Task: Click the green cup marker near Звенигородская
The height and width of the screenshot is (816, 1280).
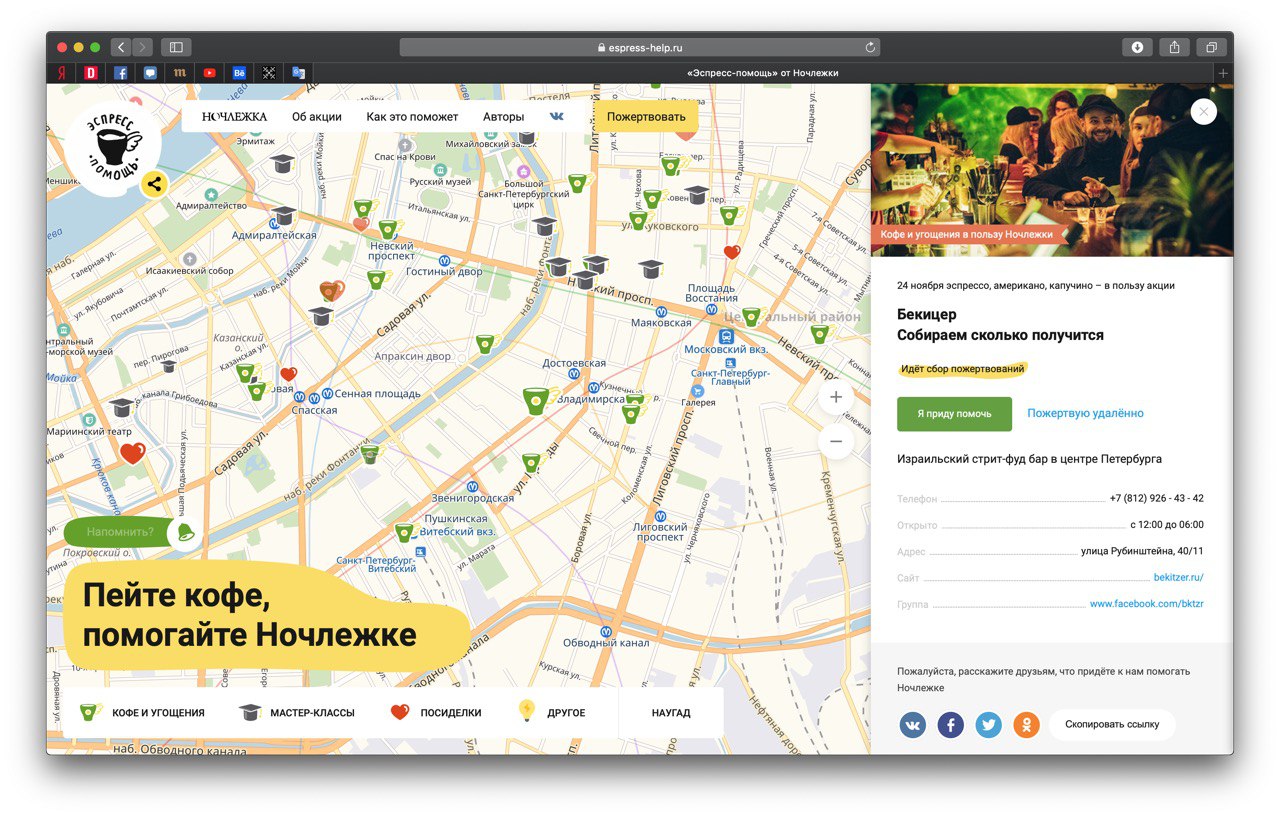Action: tap(531, 462)
